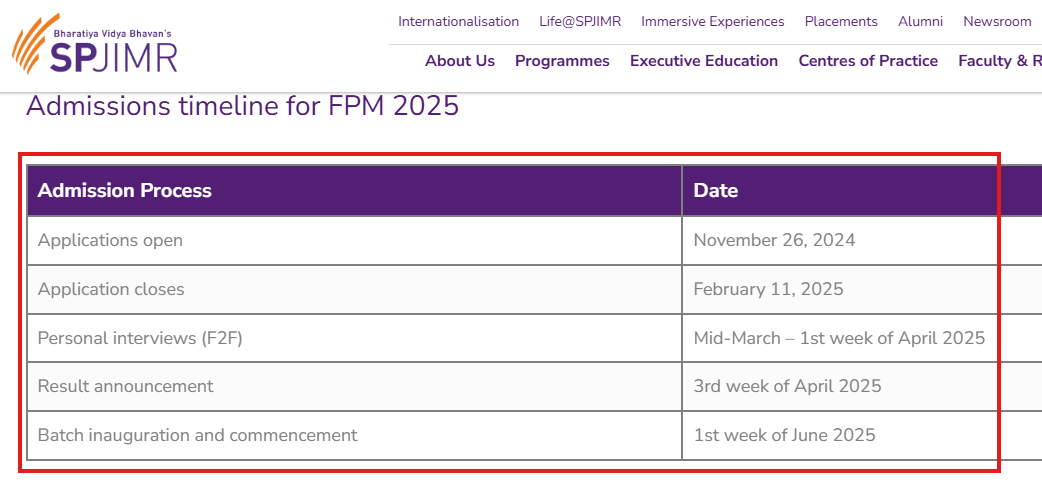This screenshot has height=484, width=1042.
Task: Select the Applications open row
Action: click(x=534, y=240)
